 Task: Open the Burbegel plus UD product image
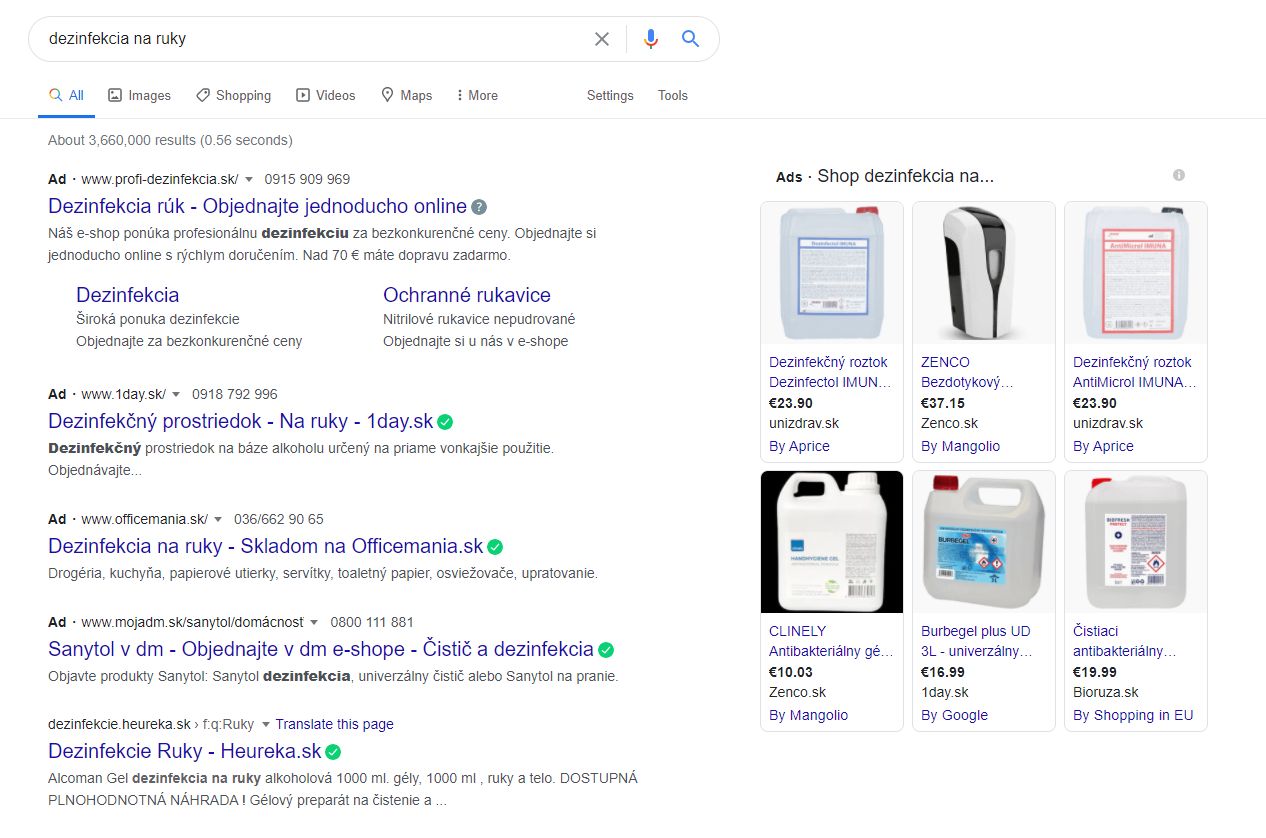click(x=984, y=542)
